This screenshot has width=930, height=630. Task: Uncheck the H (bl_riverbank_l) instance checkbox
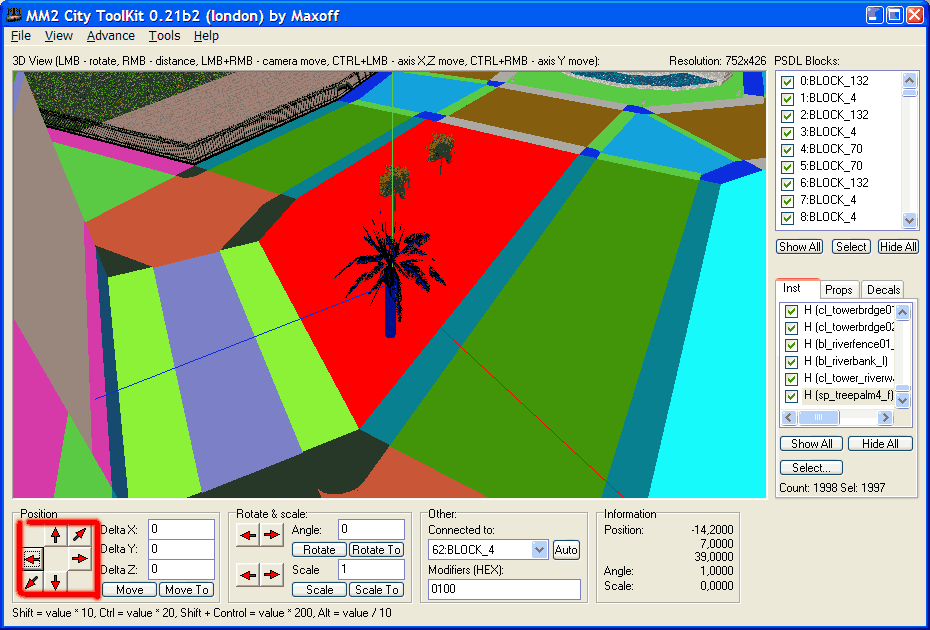(791, 362)
